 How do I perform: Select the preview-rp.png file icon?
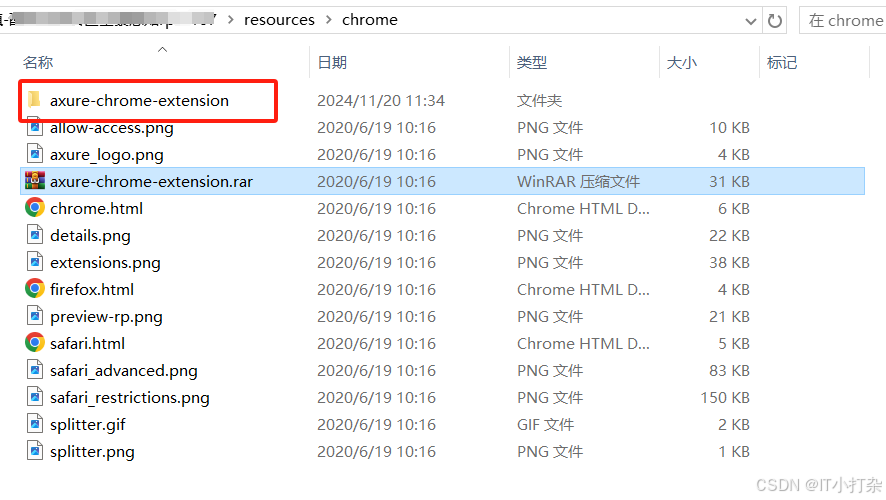pyautogui.click(x=35, y=316)
